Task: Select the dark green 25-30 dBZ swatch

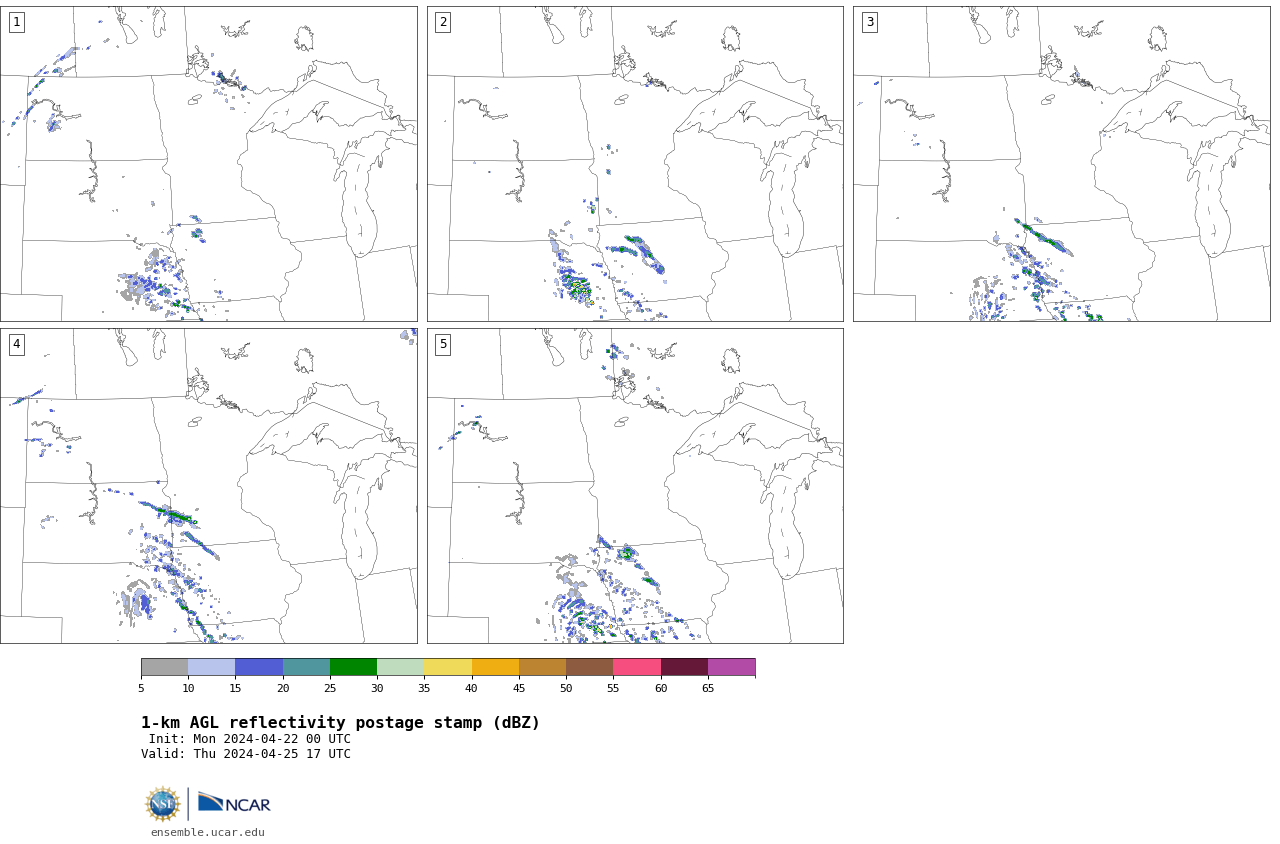Action: 353,667
